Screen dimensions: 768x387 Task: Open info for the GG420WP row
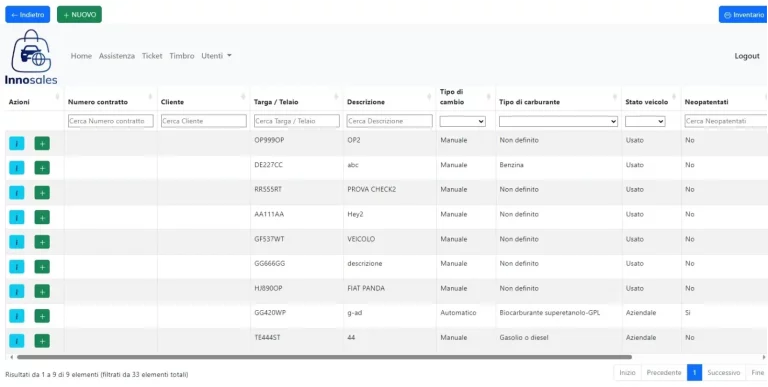[17, 316]
